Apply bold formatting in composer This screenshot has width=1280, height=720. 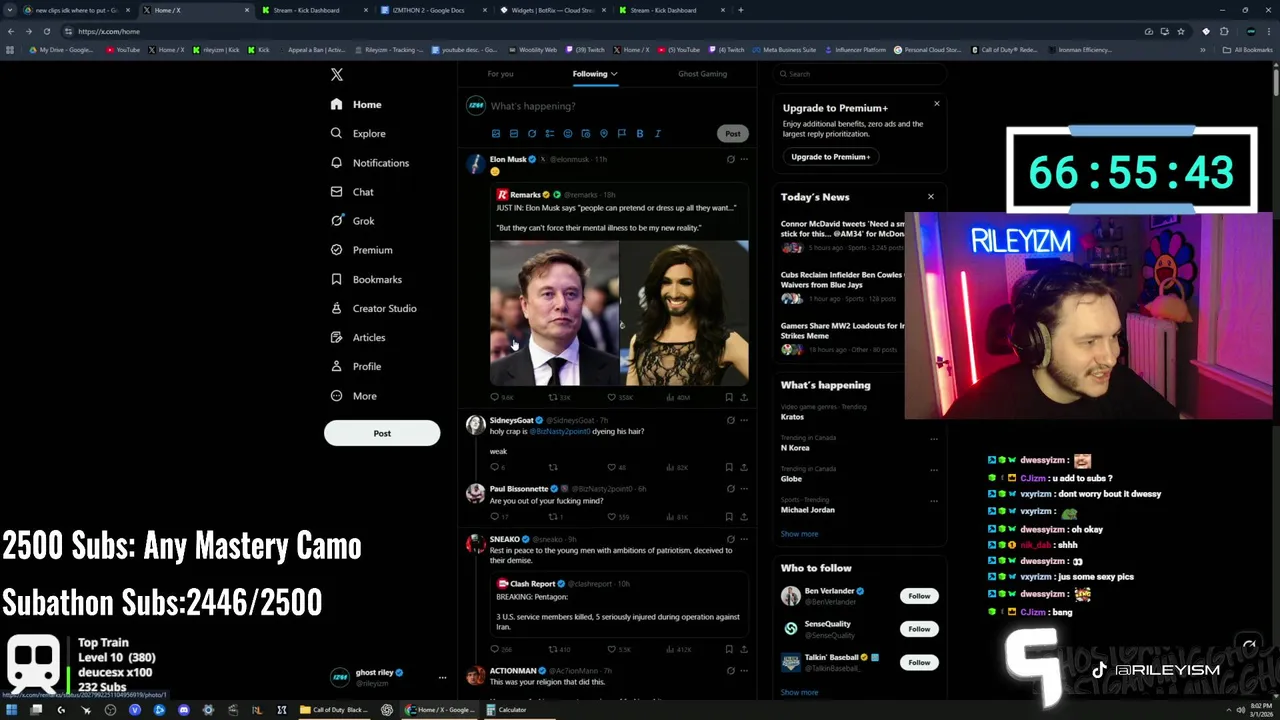coord(640,133)
